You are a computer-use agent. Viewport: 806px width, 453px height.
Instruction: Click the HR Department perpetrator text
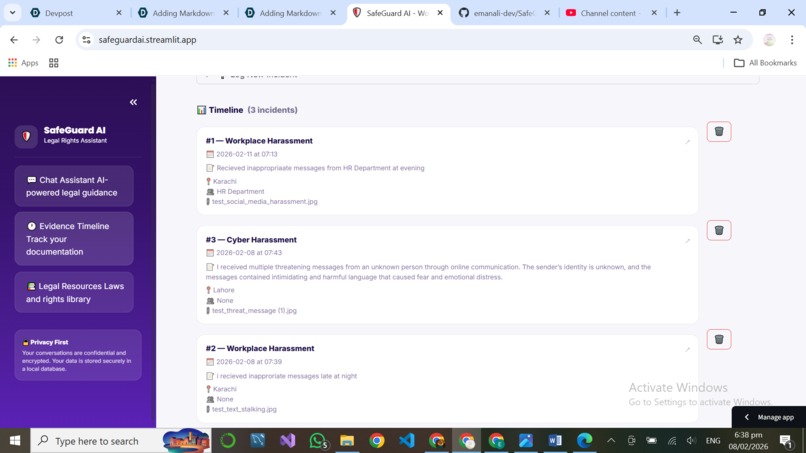click(x=240, y=191)
